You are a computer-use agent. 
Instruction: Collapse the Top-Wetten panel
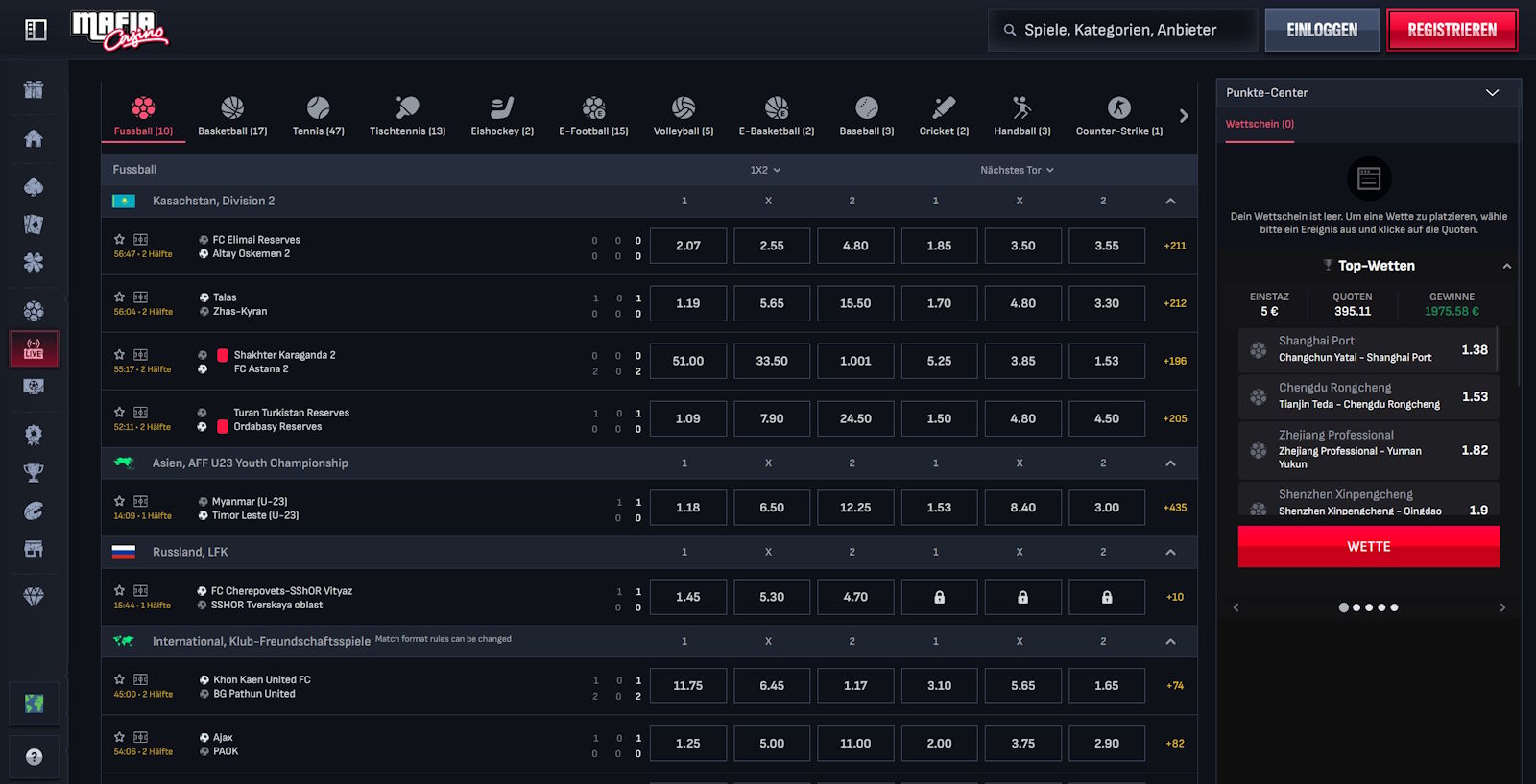1506,266
